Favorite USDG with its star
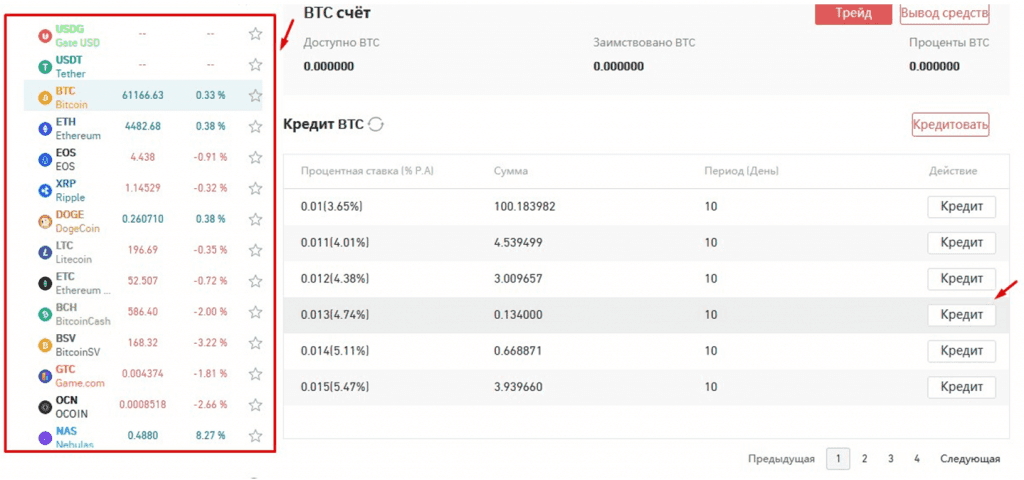 [x=255, y=34]
